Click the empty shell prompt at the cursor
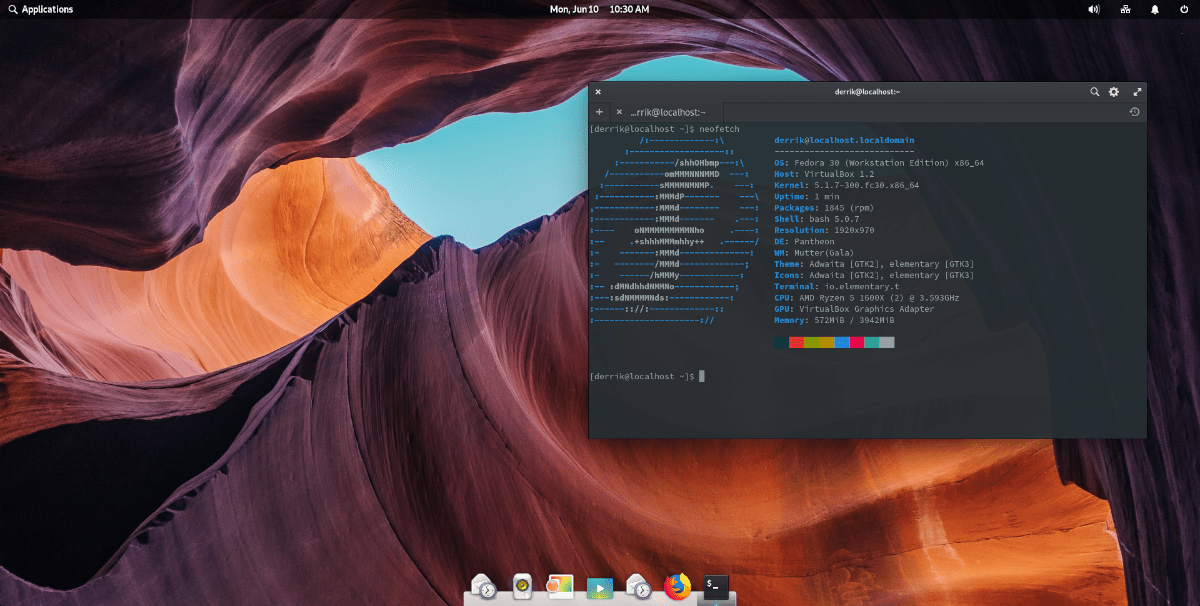The height and width of the screenshot is (606, 1200). (x=702, y=376)
